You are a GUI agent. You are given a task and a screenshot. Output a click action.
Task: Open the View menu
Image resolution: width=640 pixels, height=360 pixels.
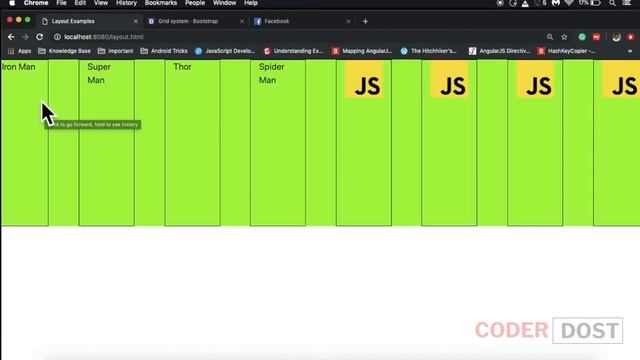click(100, 3)
